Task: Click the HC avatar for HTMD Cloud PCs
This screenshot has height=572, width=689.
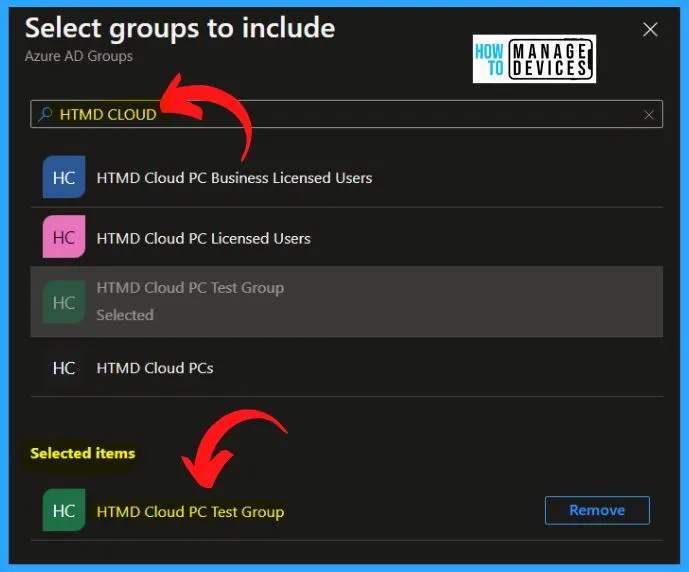Action: 64,368
